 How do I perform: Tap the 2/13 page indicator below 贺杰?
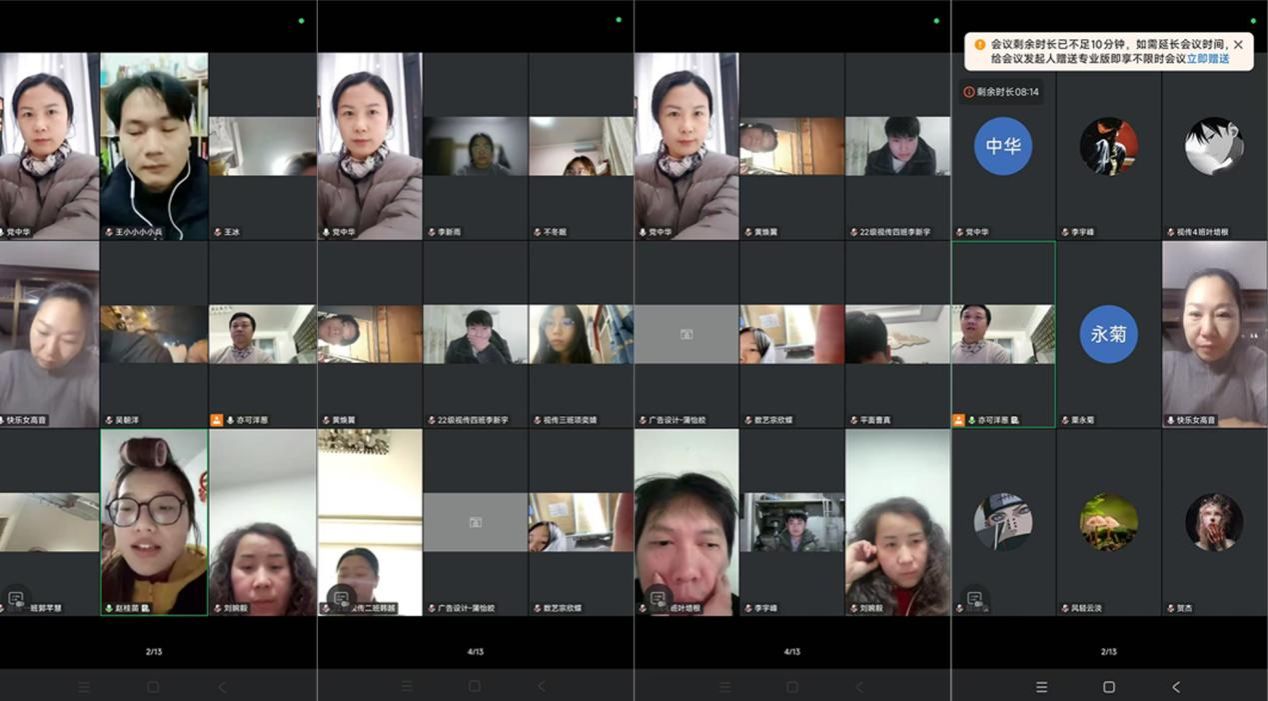tap(1109, 652)
